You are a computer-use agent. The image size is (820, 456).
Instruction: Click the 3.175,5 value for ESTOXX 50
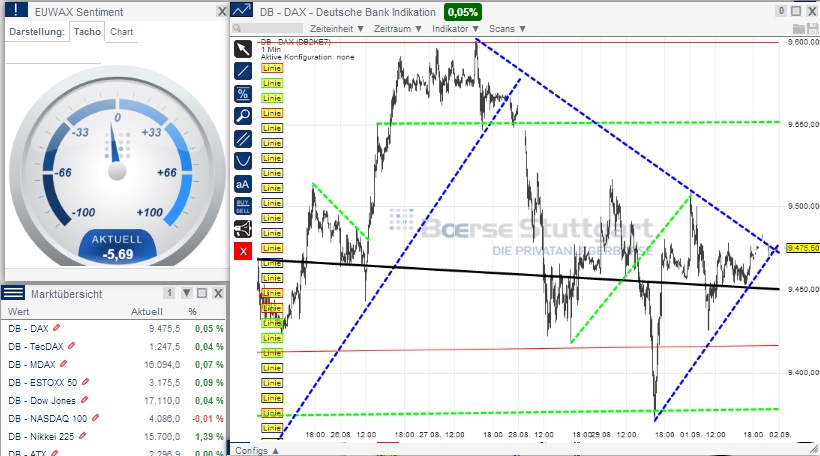(x=164, y=382)
